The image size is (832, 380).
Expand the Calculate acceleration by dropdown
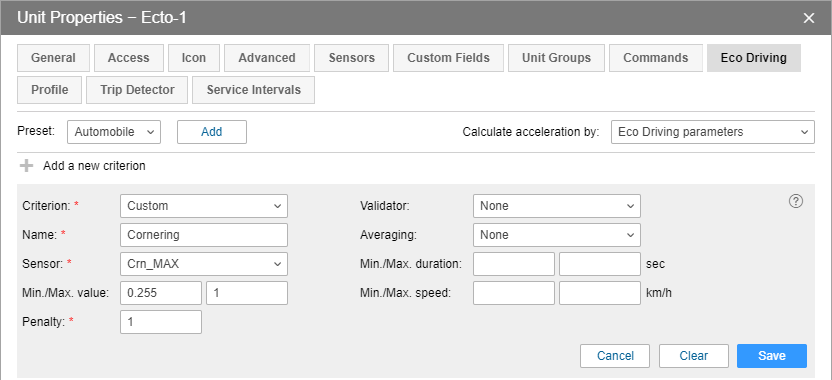(x=713, y=132)
